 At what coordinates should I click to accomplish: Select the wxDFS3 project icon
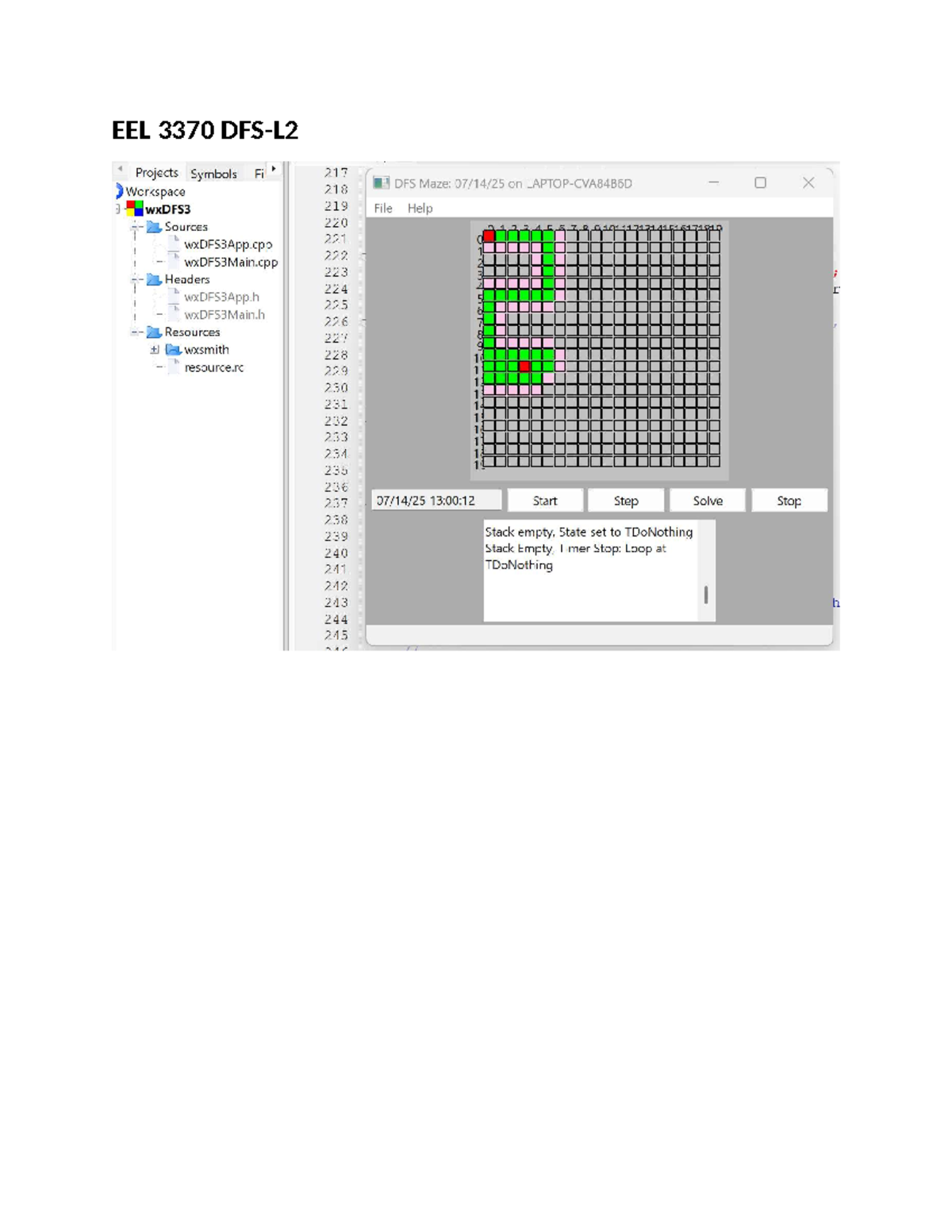pos(134,208)
